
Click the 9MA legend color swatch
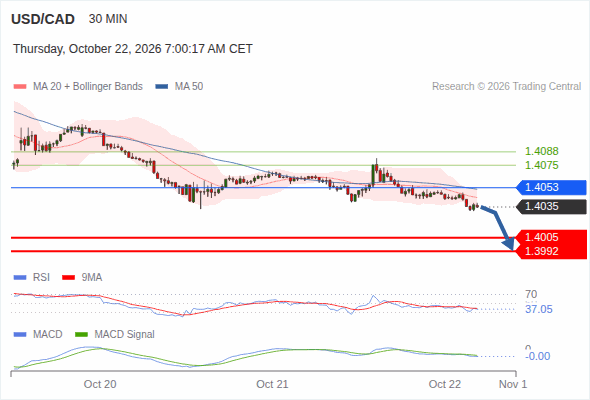(x=68, y=278)
